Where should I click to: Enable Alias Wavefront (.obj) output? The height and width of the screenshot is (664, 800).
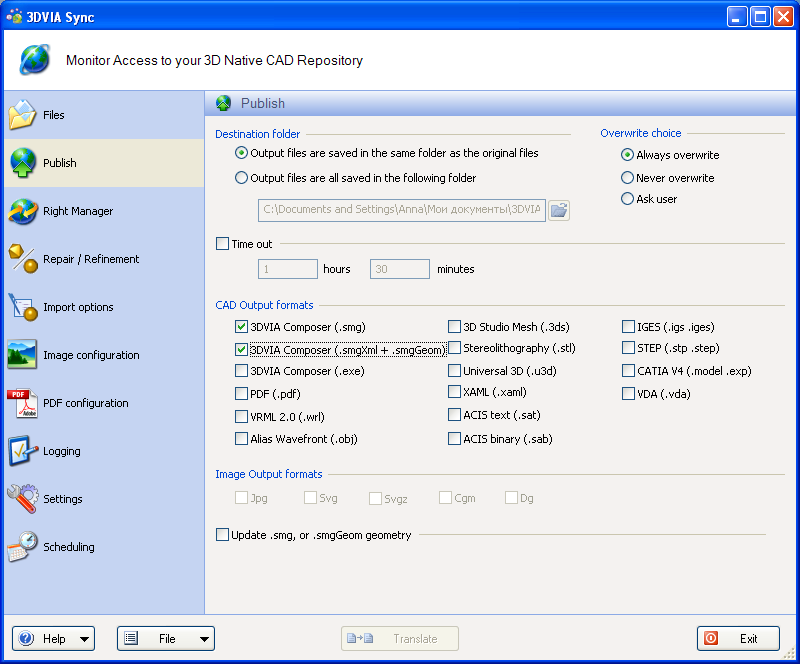[241, 438]
